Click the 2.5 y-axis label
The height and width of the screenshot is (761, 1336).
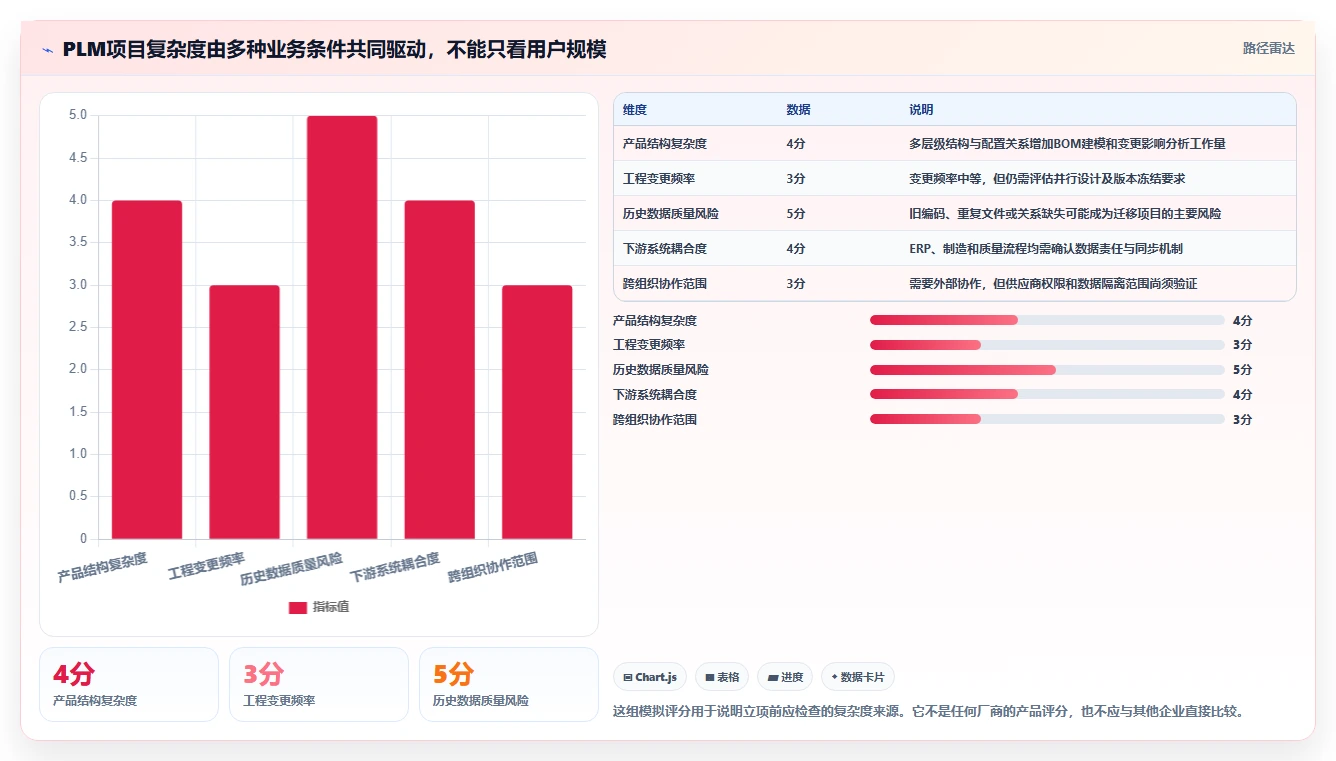point(78,327)
